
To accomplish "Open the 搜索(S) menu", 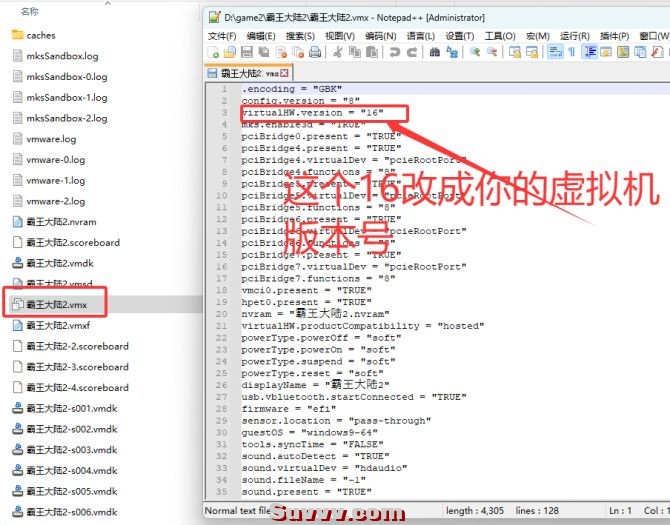I will pos(300,36).
